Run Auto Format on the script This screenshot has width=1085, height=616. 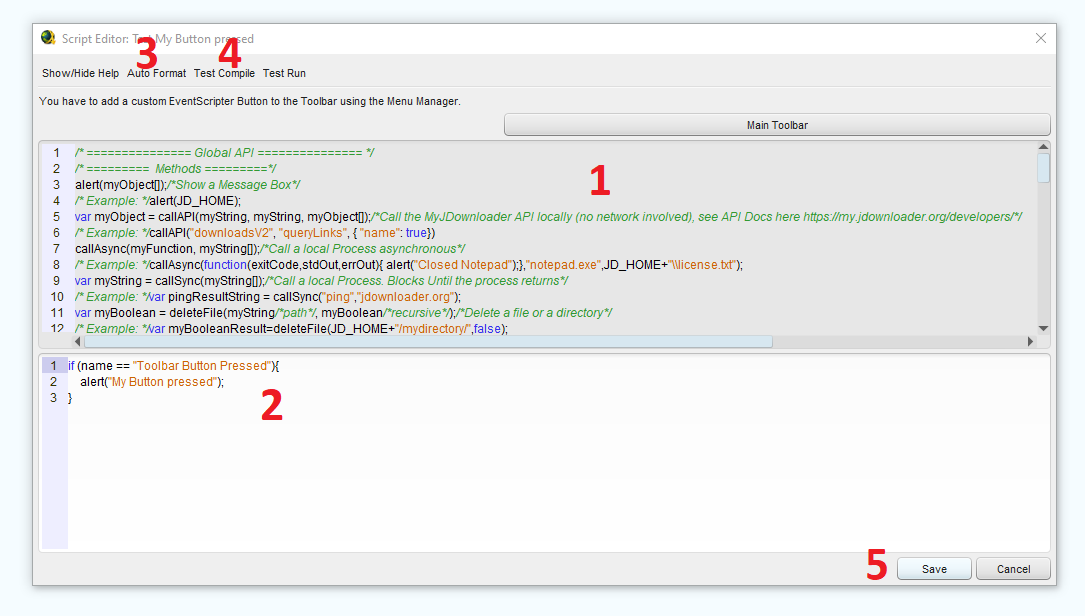[x=156, y=73]
